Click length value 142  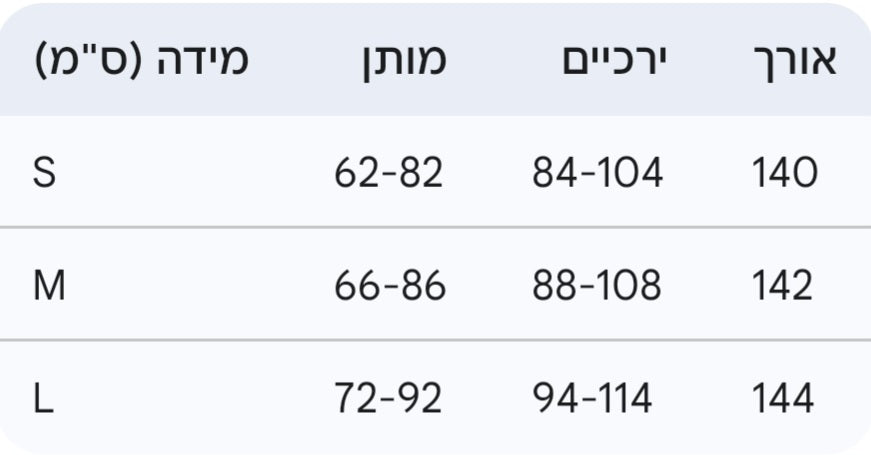point(783,287)
